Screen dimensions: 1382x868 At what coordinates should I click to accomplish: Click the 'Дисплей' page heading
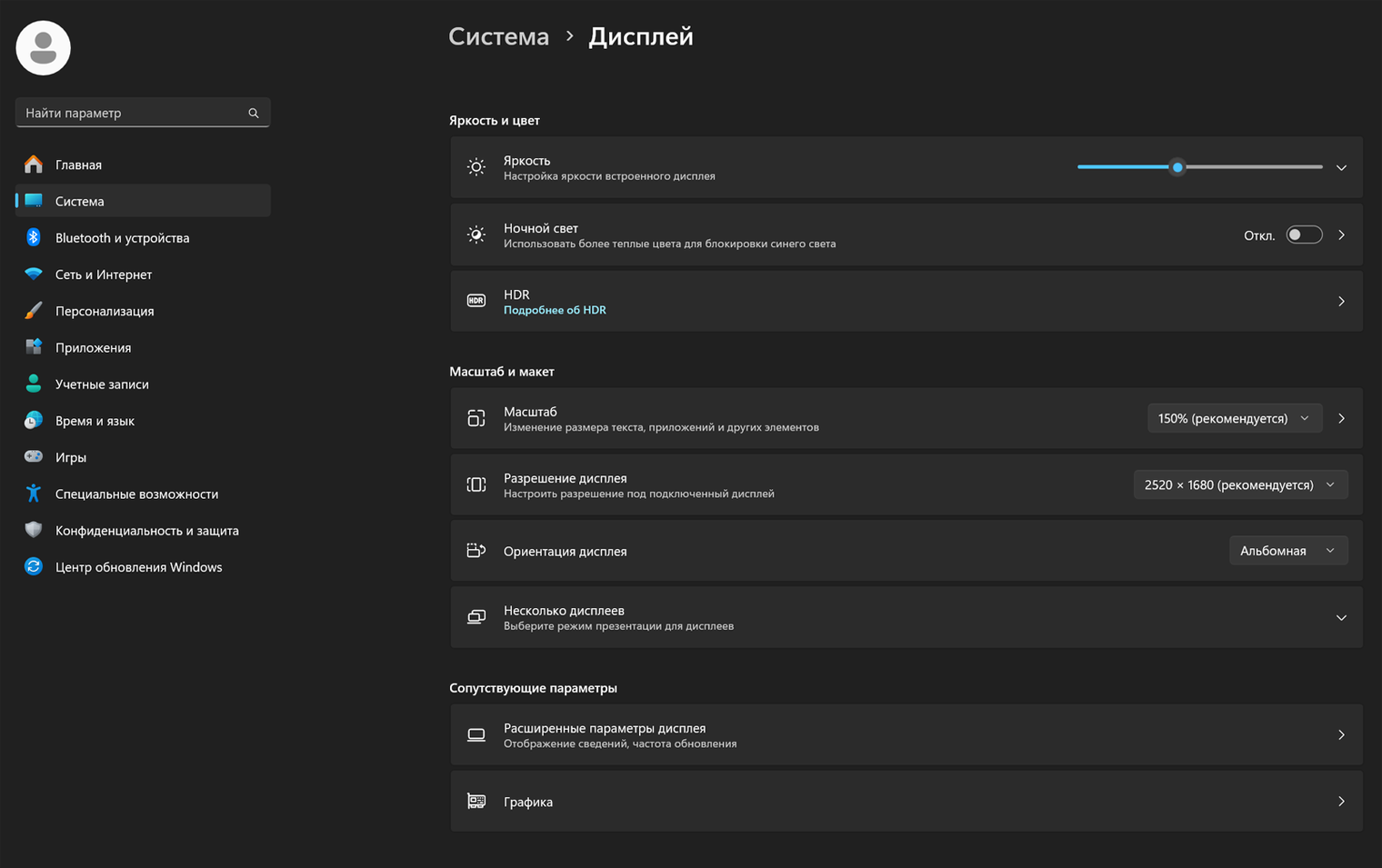click(x=641, y=36)
